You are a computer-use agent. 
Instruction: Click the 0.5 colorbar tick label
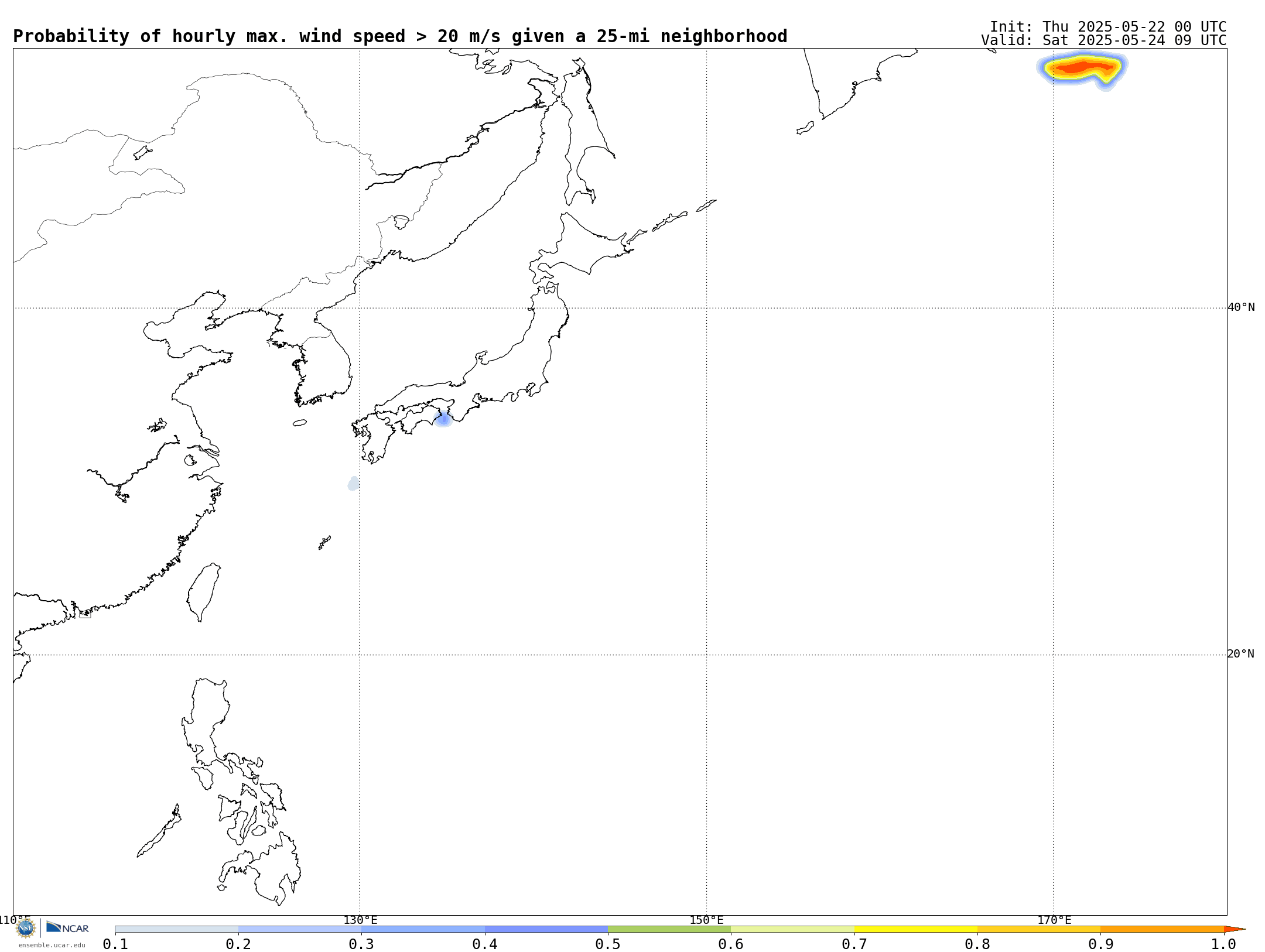click(x=608, y=944)
